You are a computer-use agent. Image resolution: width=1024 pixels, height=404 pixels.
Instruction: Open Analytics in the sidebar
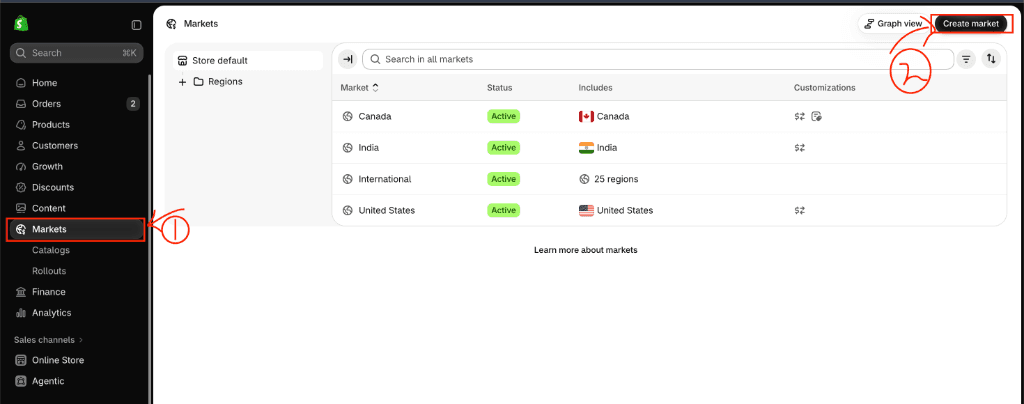(x=76, y=313)
